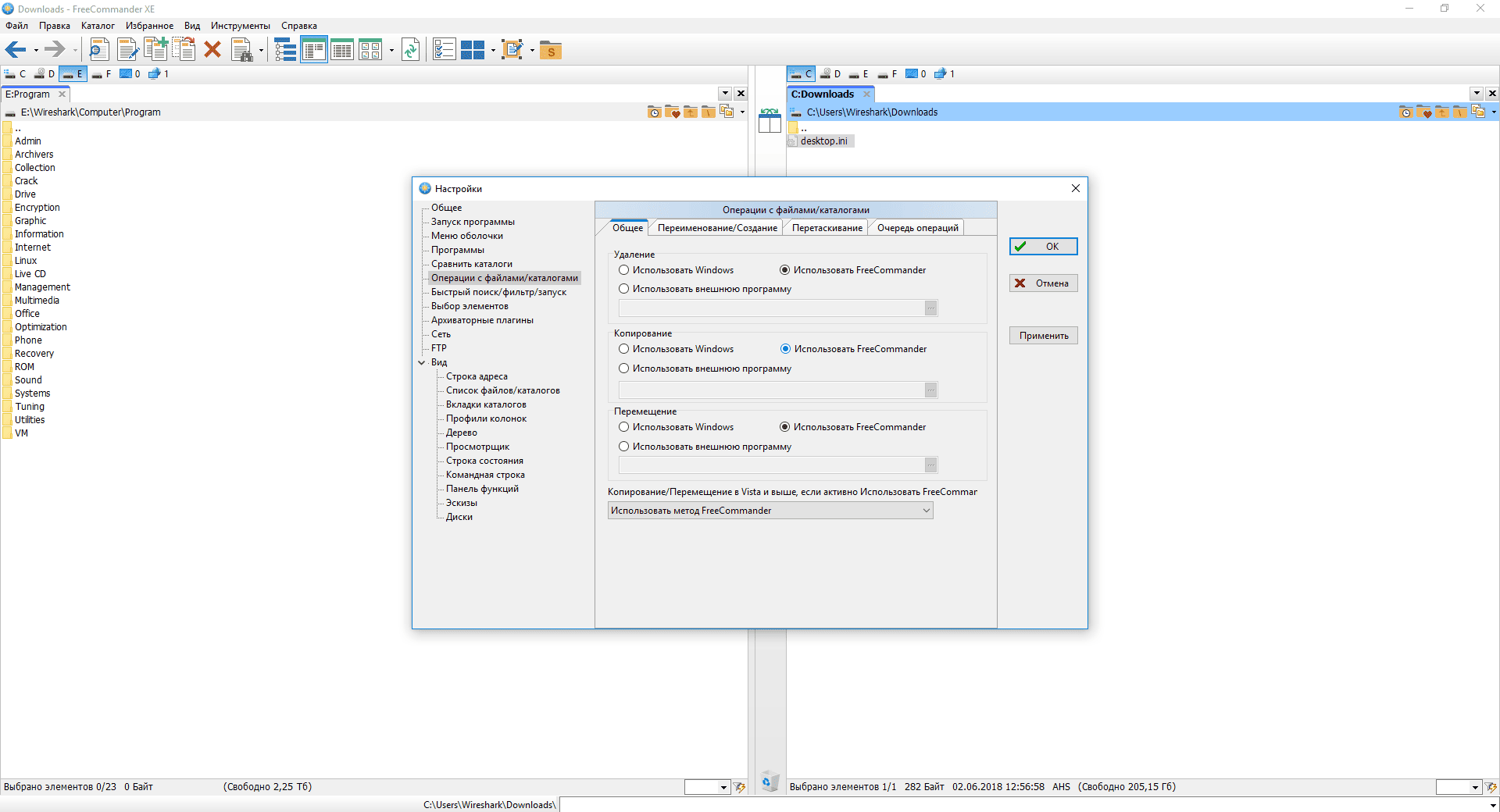Select Использовать Windows under Копирование
Viewport: 1500px width, 812px height.
point(676,349)
